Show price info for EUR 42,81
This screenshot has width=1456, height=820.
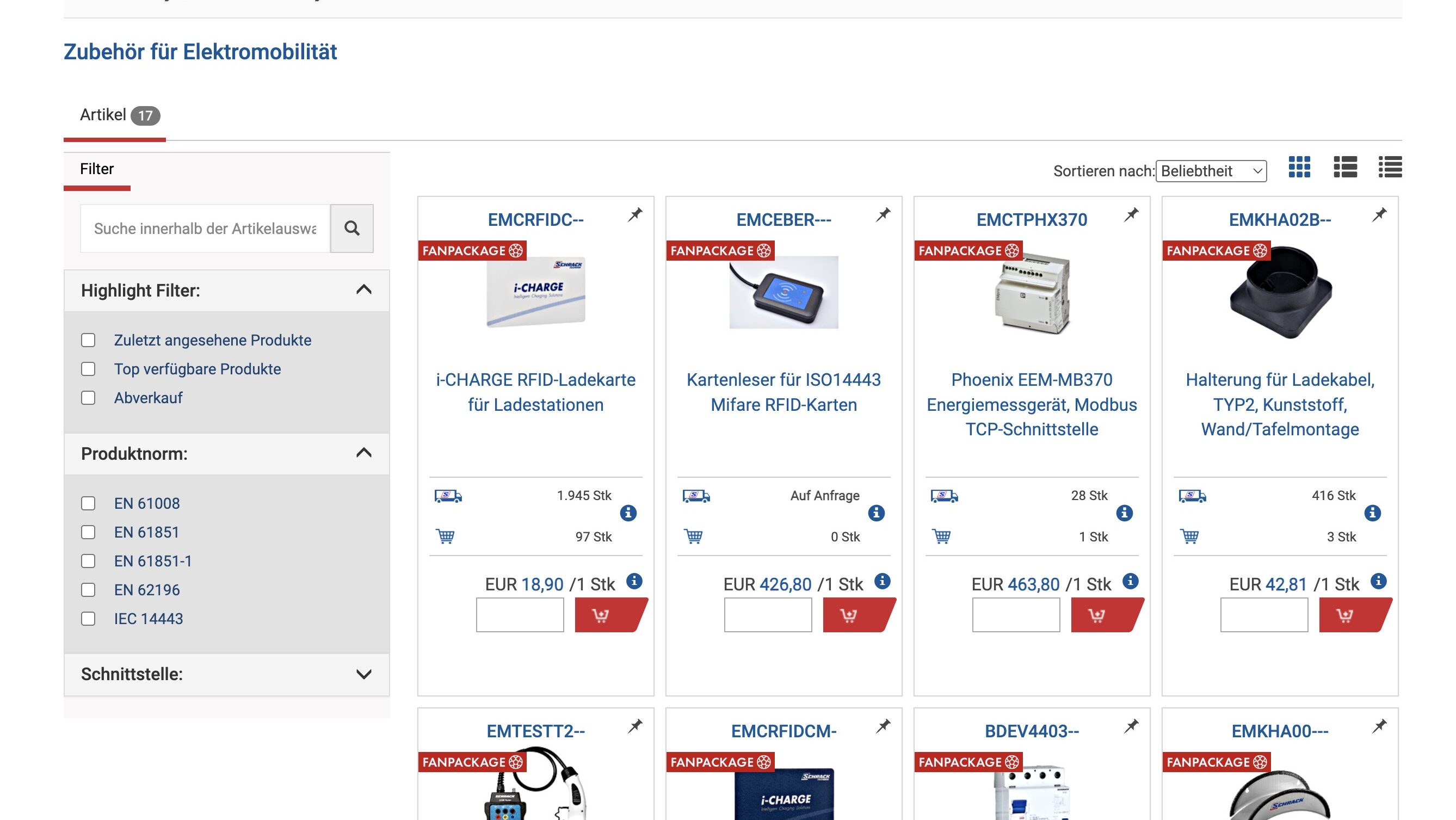coord(1379,581)
